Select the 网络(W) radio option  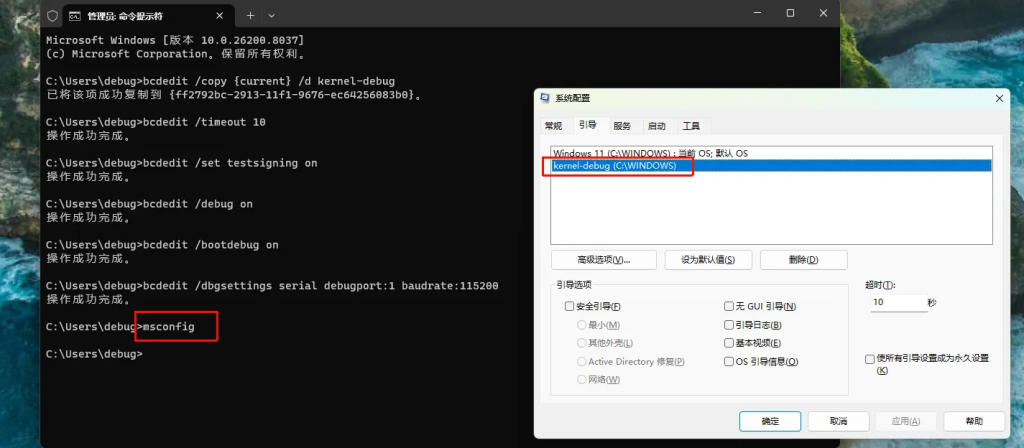coord(581,379)
